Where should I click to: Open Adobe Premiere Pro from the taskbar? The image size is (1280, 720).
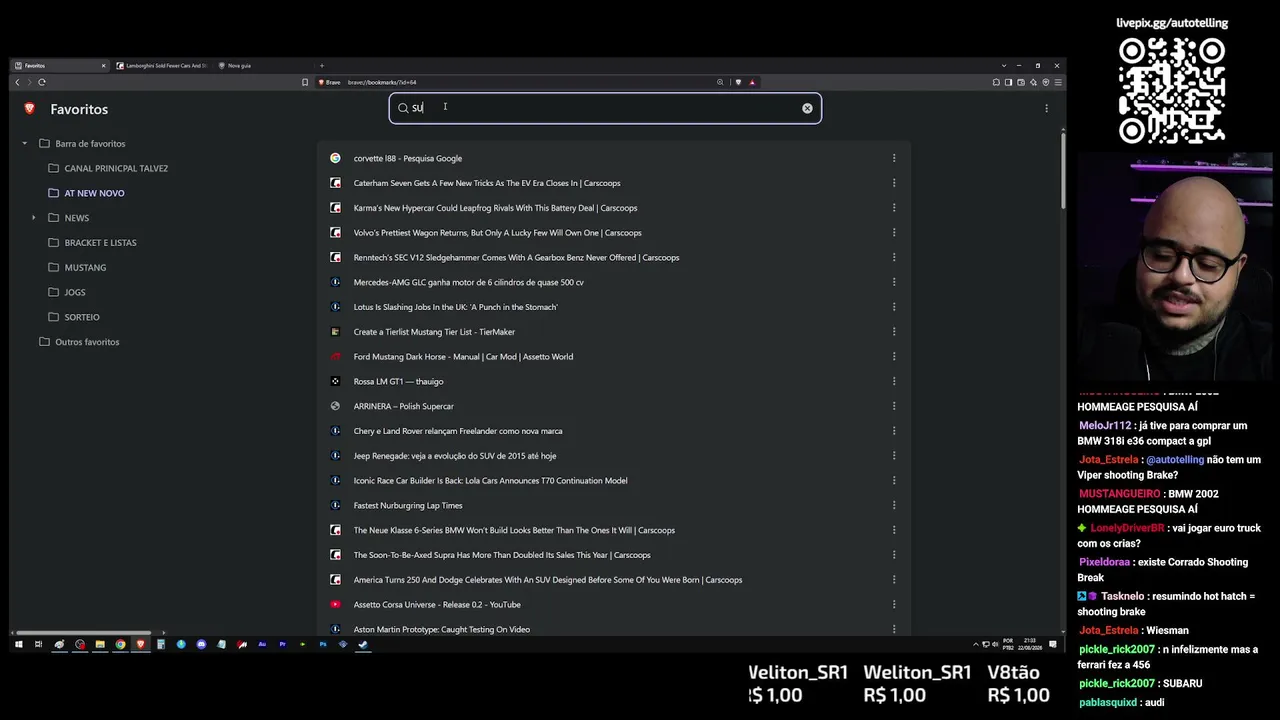pyautogui.click(x=282, y=644)
